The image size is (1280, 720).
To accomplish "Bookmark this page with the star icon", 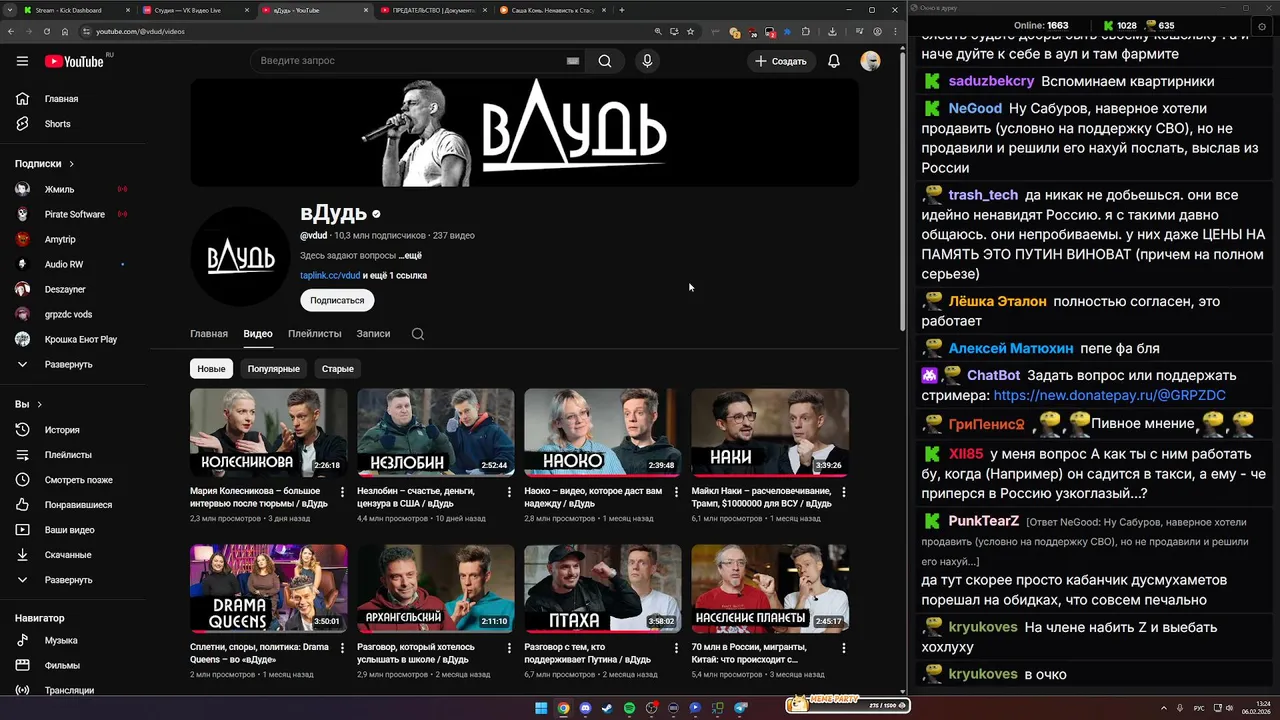I will [x=690, y=31].
